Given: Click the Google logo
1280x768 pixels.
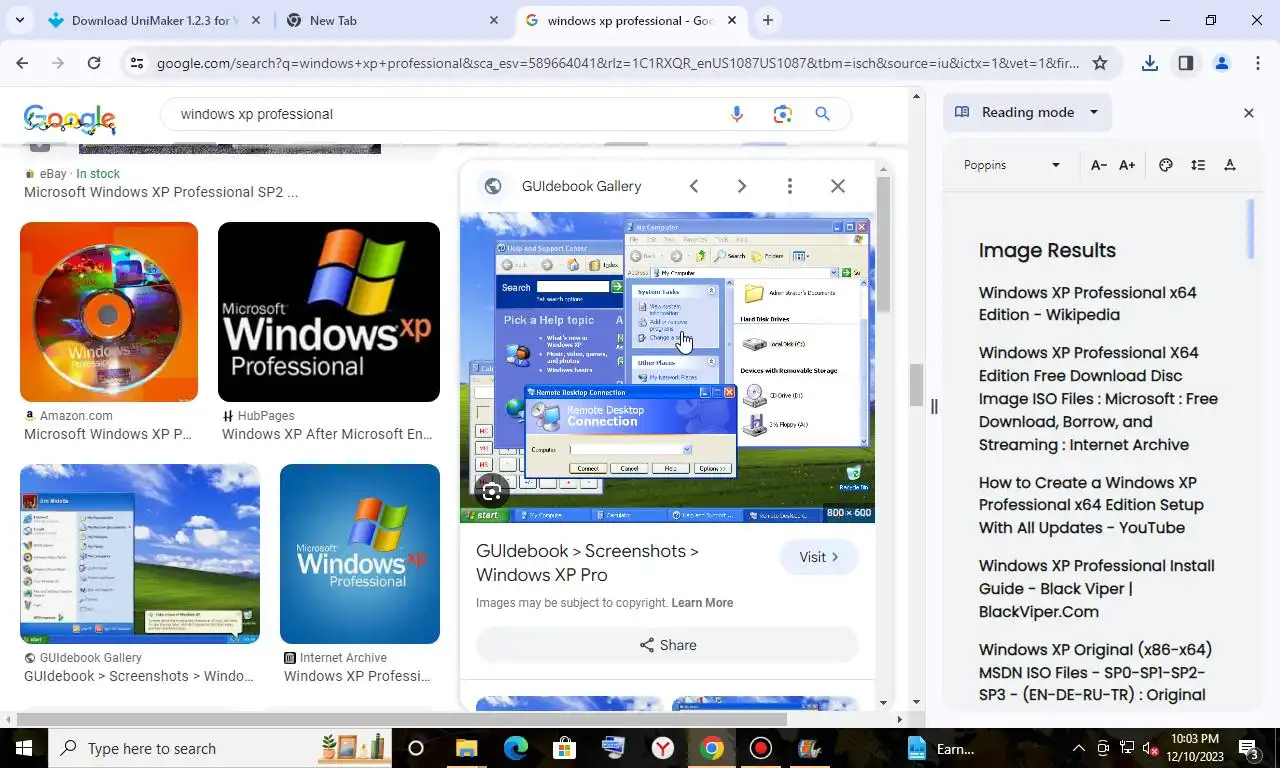Looking at the screenshot, I should [70, 118].
